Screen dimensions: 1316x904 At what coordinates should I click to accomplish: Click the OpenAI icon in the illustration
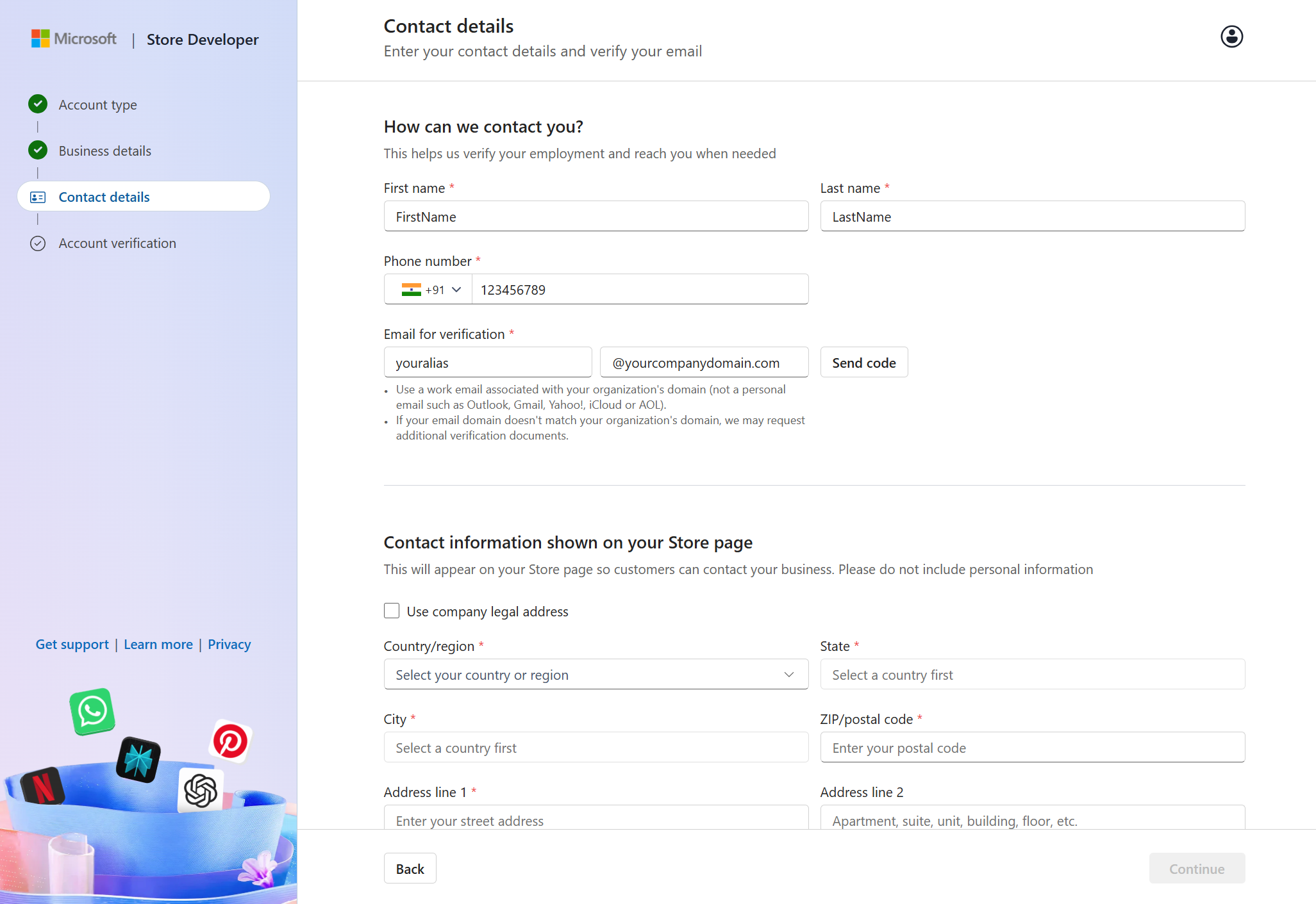[199, 791]
